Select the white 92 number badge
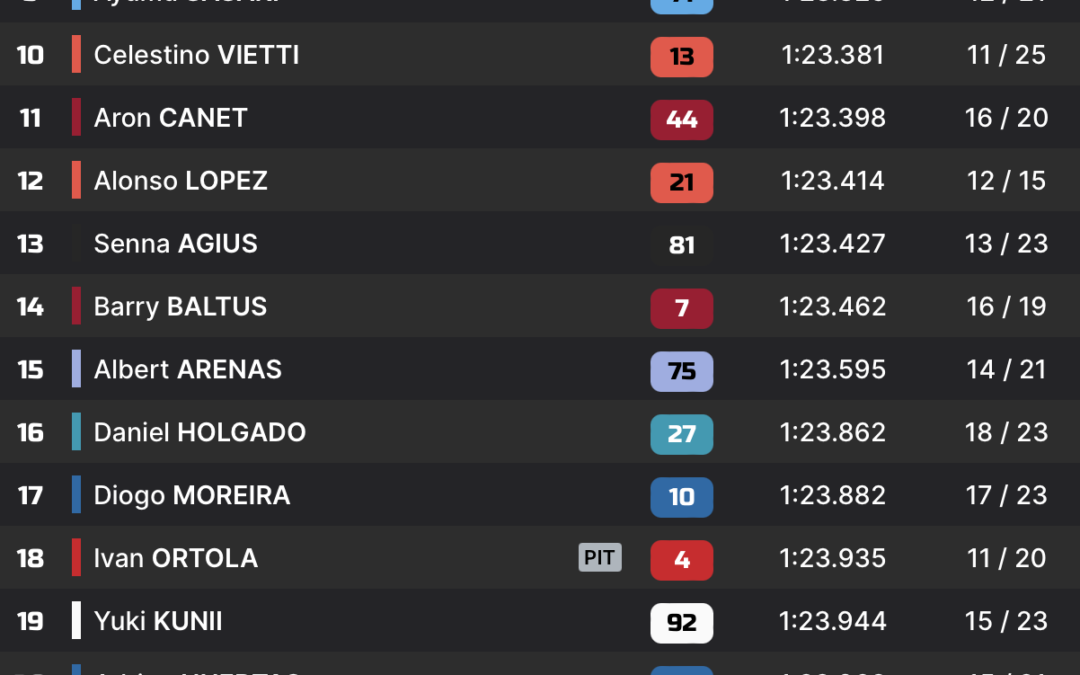Image resolution: width=1080 pixels, height=675 pixels. tap(681, 623)
